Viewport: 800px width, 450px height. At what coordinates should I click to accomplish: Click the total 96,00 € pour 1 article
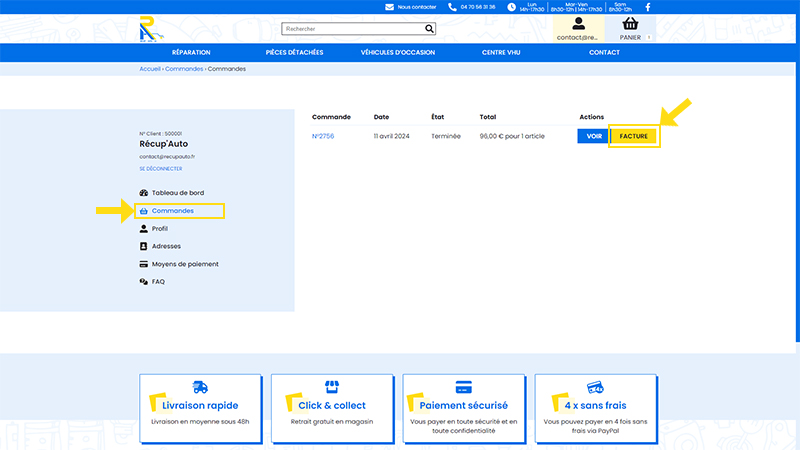[512, 136]
